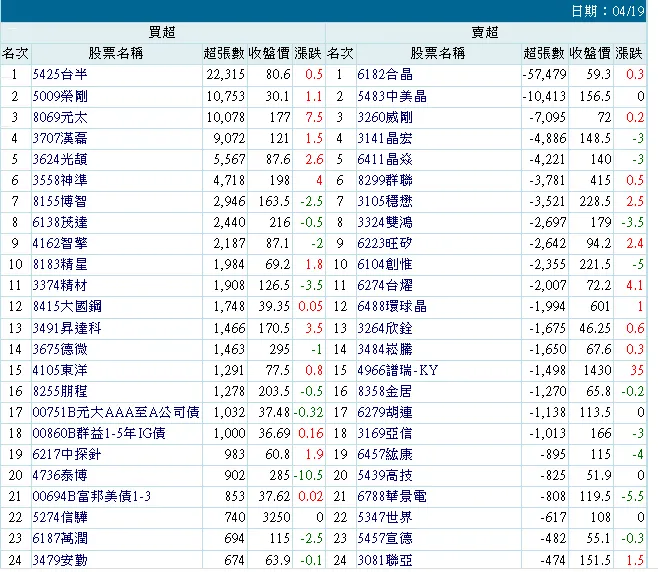
Task: Click closing price 601 for 環球晶
Action: tap(600, 306)
